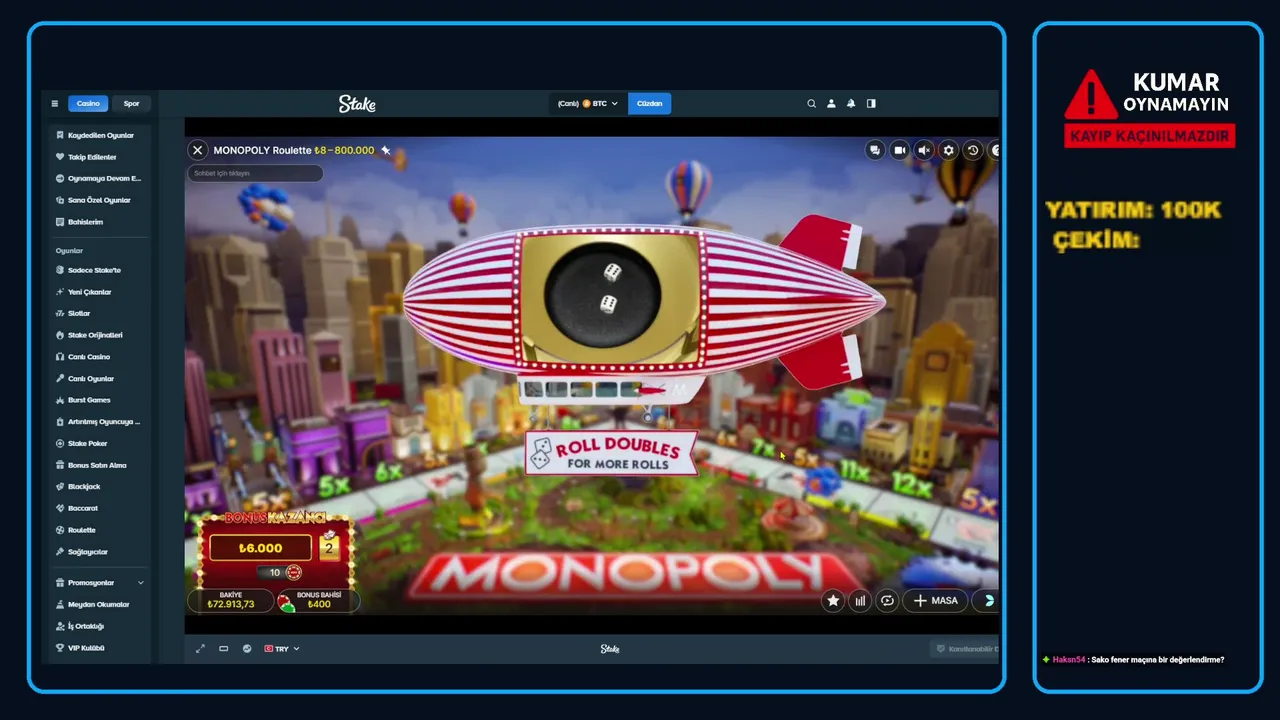Click the Bonus Satın Alma gift icon
The image size is (1280, 720).
coord(60,465)
